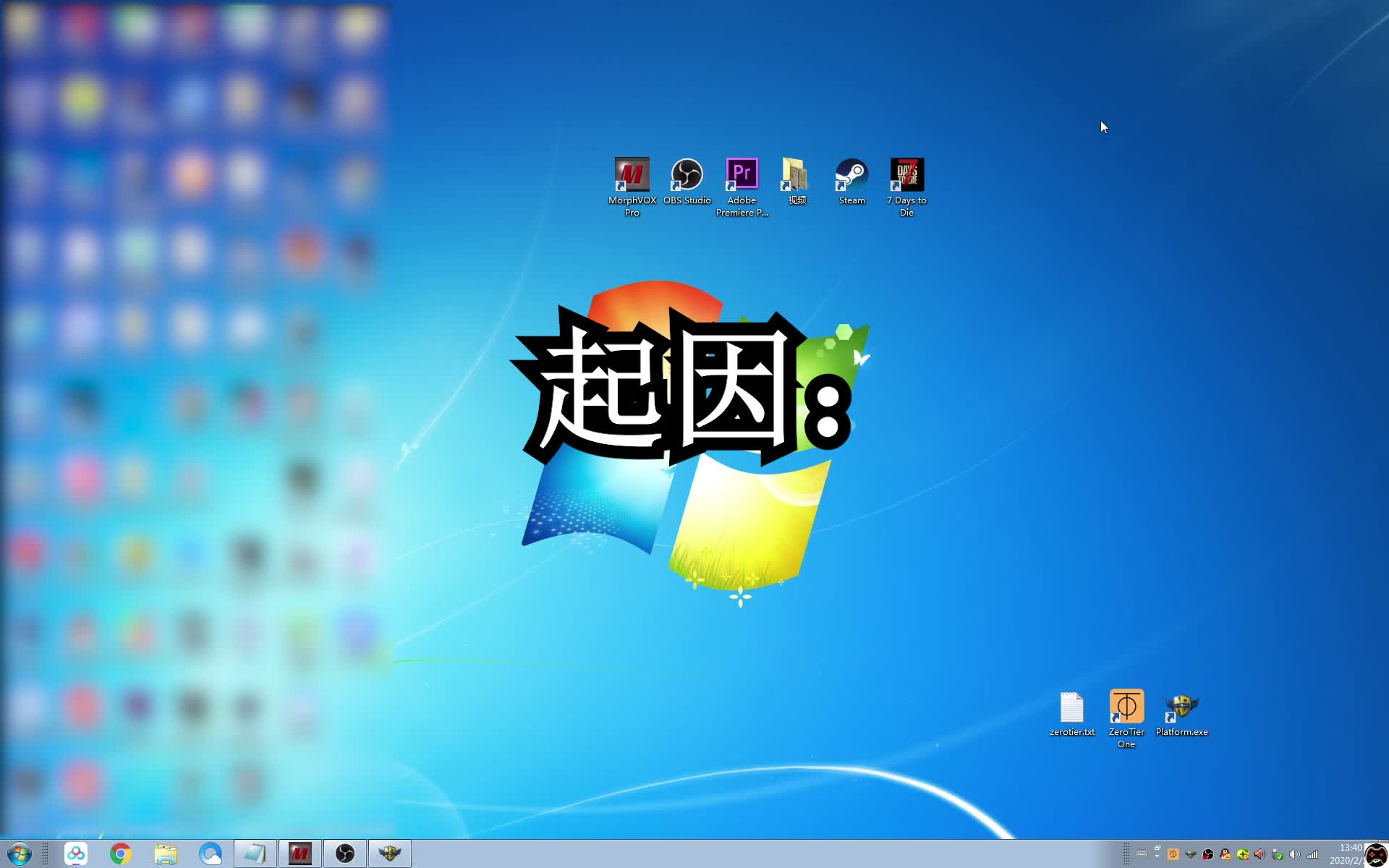This screenshot has height=868, width=1389.
Task: Click the Safely Remove Hardware tray icon
Action: pyautogui.click(x=1278, y=854)
